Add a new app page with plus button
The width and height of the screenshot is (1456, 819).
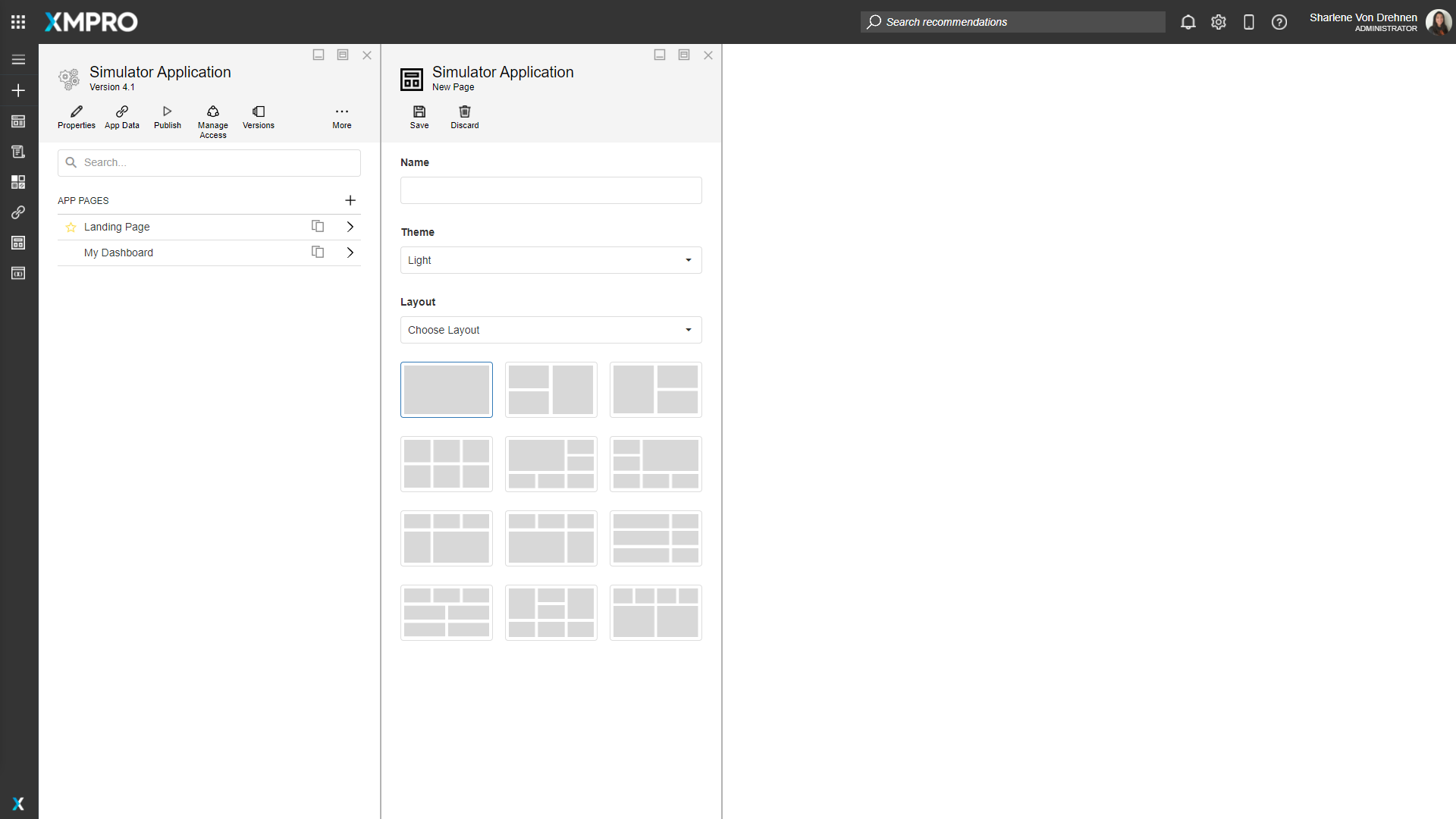click(x=350, y=200)
